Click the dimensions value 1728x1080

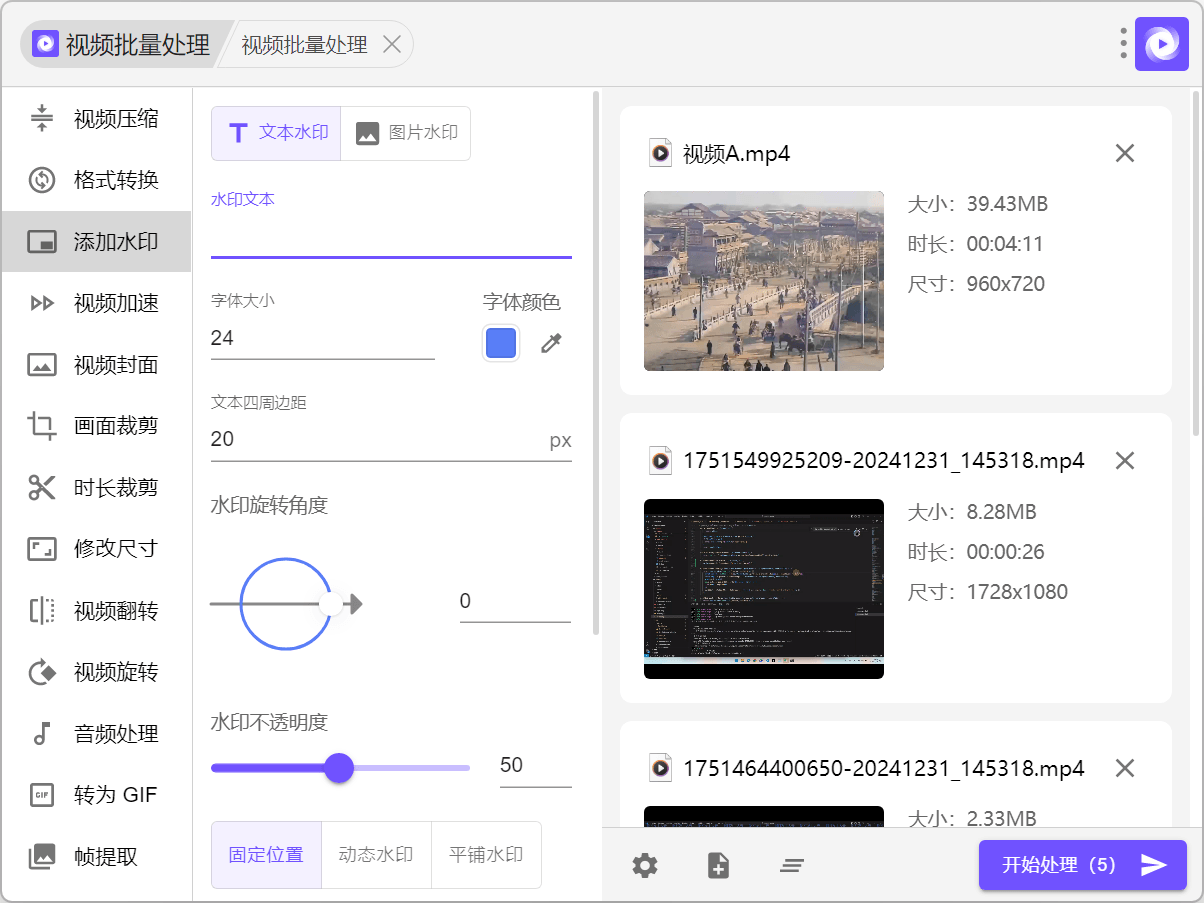tap(1017, 592)
